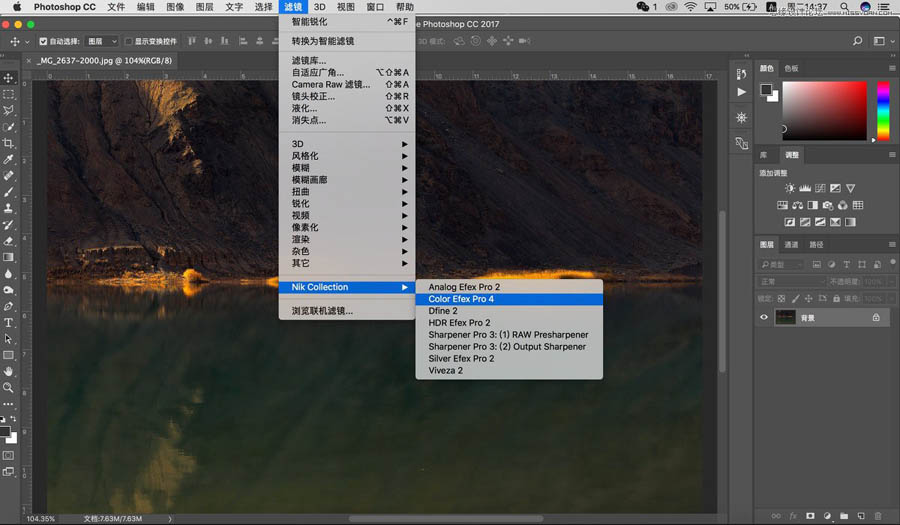This screenshot has height=525, width=900.
Task: Select the Type tool
Action: click(8, 323)
